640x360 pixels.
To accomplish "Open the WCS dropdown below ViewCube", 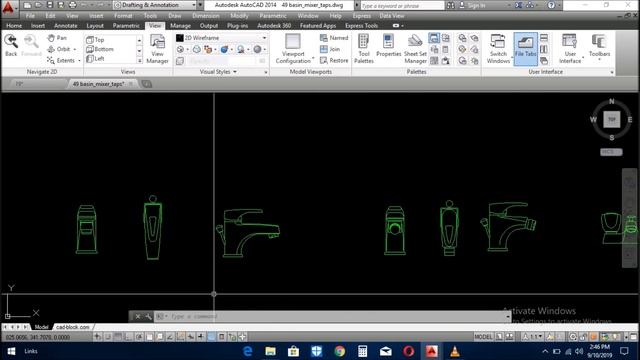I will [x=611, y=152].
